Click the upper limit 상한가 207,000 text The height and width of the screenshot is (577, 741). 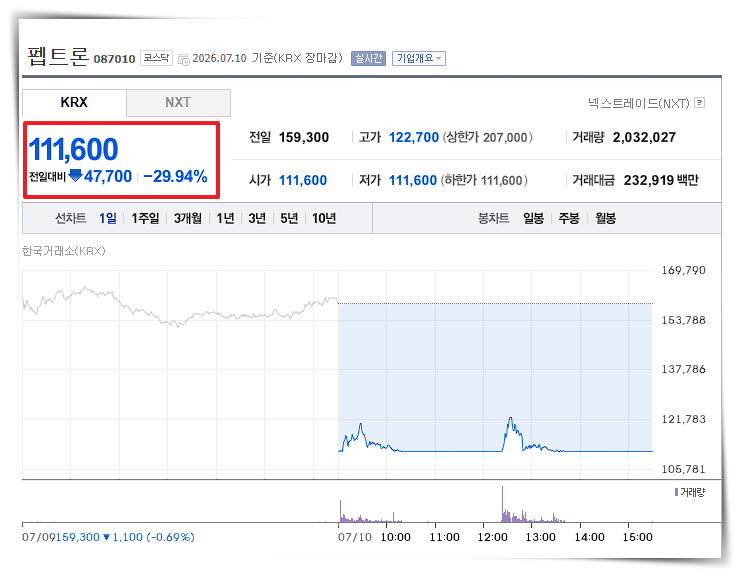(x=488, y=138)
